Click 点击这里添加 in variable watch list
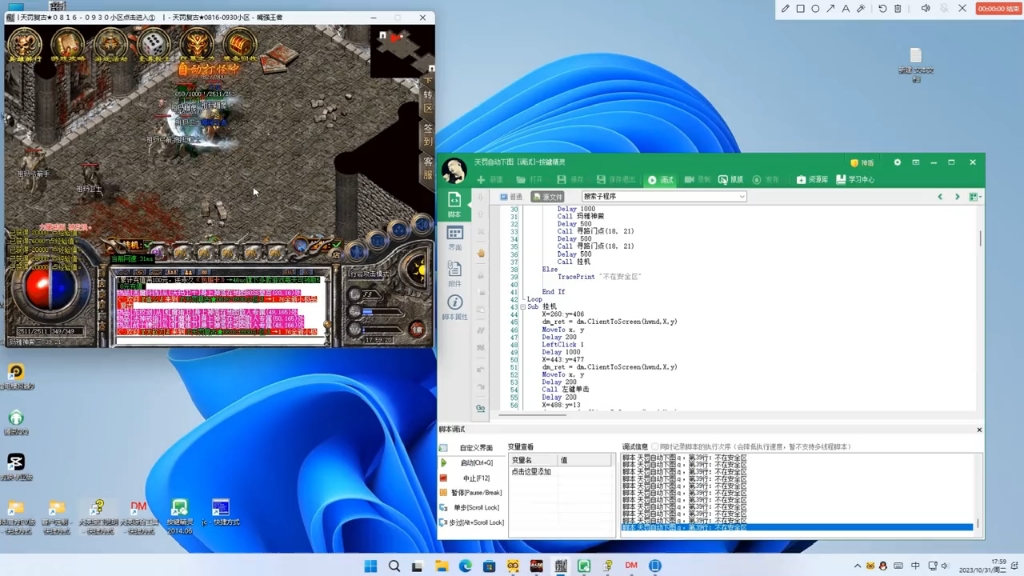 click(x=532, y=472)
